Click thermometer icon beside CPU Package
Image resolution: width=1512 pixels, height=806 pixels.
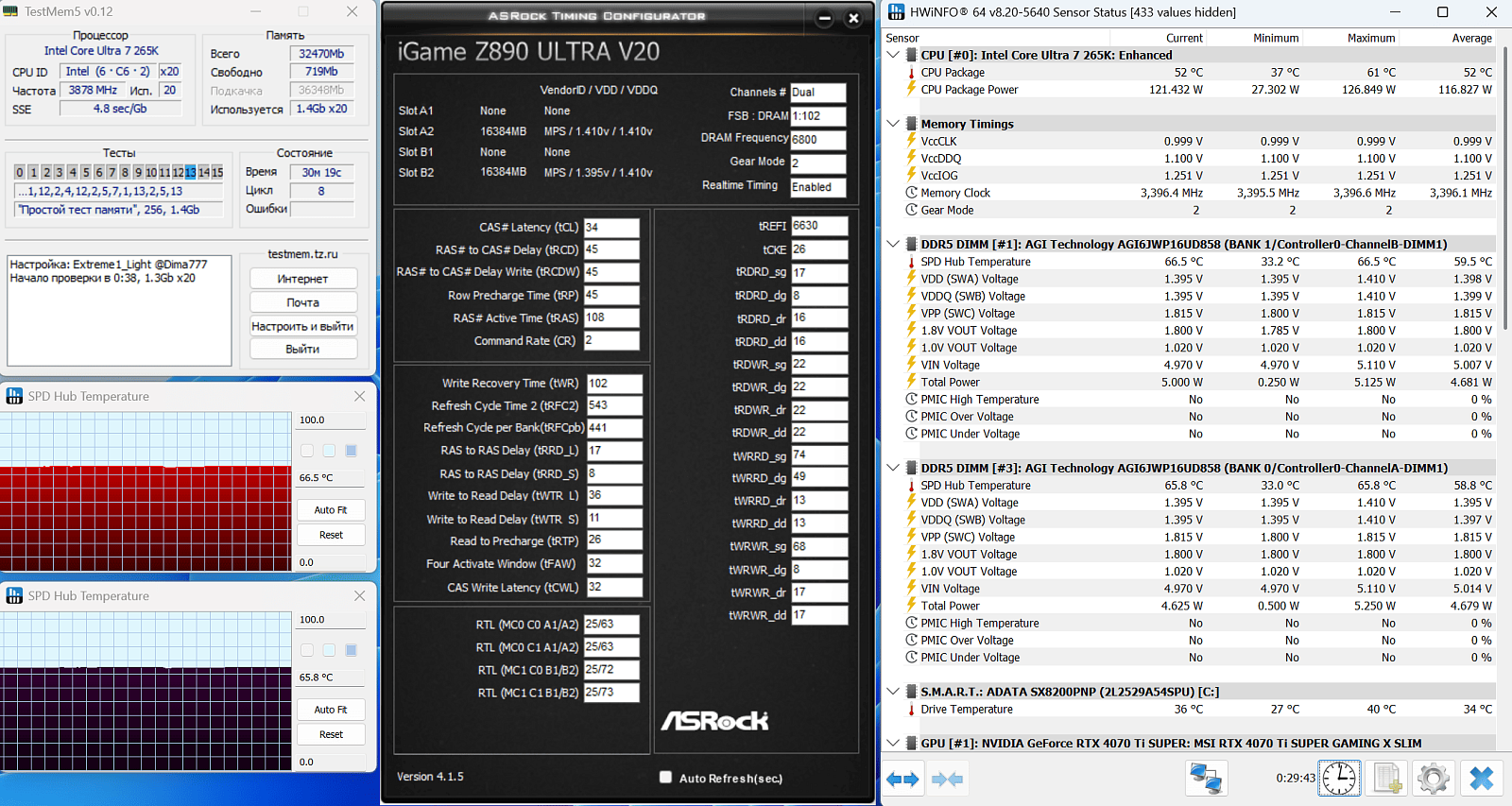[x=911, y=73]
